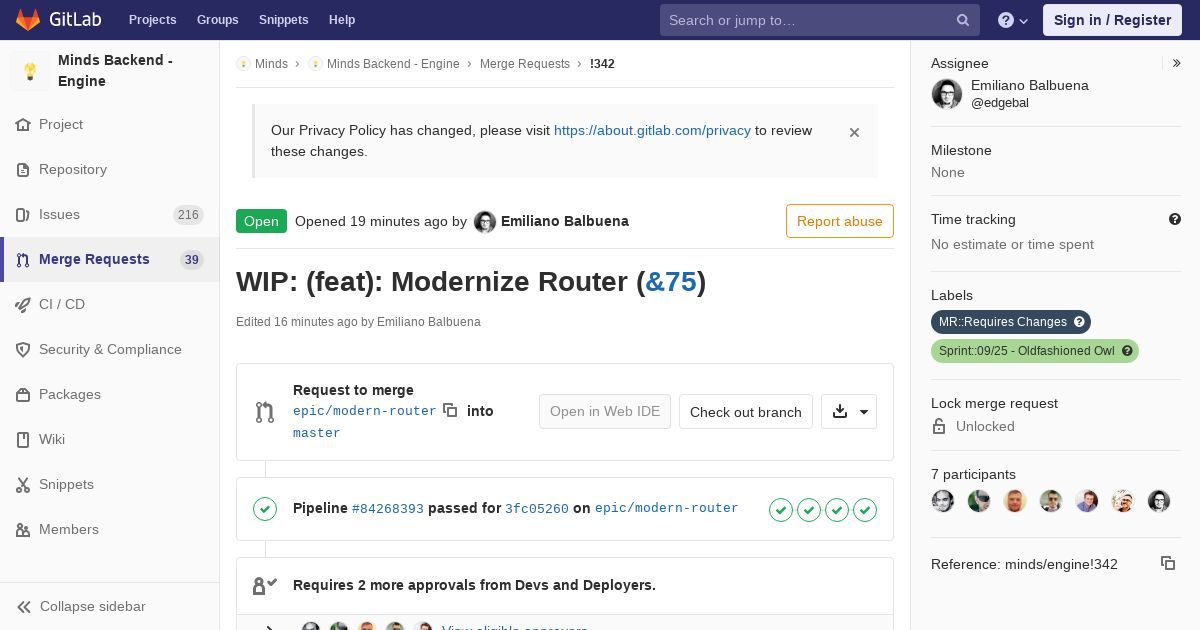Click the Time tracking help icon

pos(1175,219)
